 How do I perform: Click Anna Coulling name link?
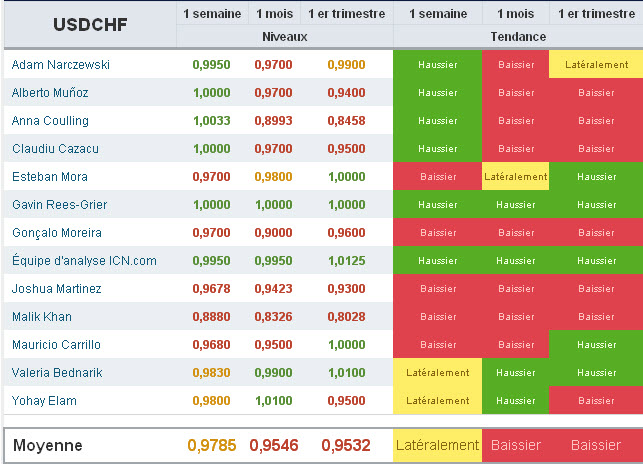pyautogui.click(x=50, y=121)
